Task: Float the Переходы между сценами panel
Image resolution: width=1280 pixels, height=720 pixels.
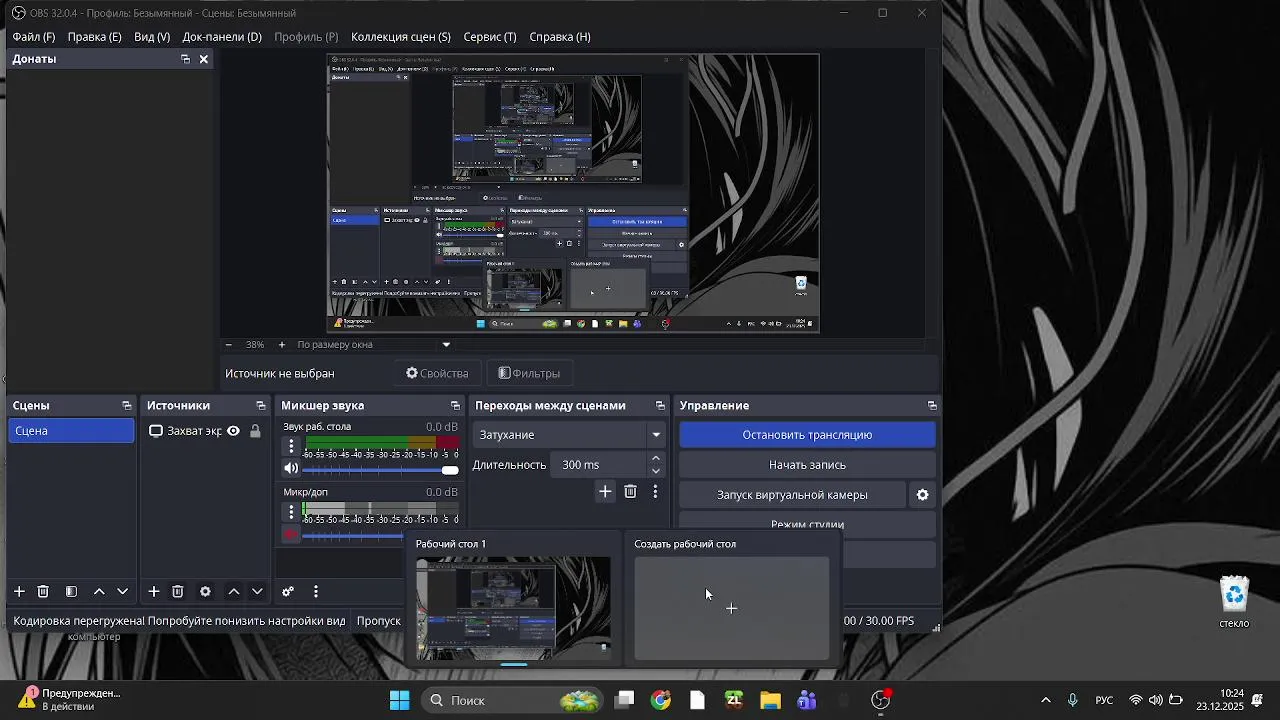Action: (x=660, y=405)
